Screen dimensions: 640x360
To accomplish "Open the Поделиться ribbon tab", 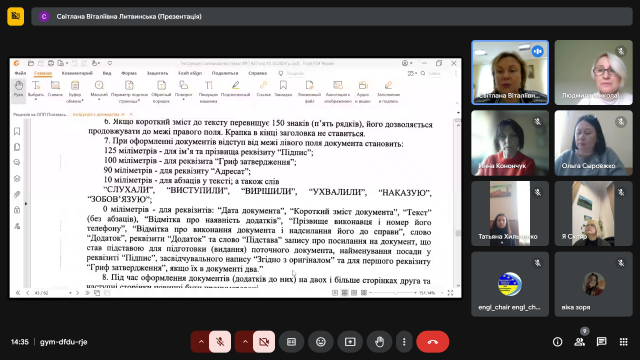I will click(225, 73).
